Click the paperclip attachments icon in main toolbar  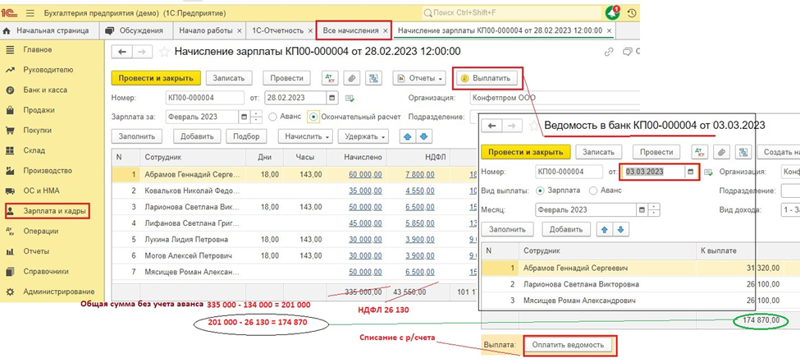click(352, 78)
